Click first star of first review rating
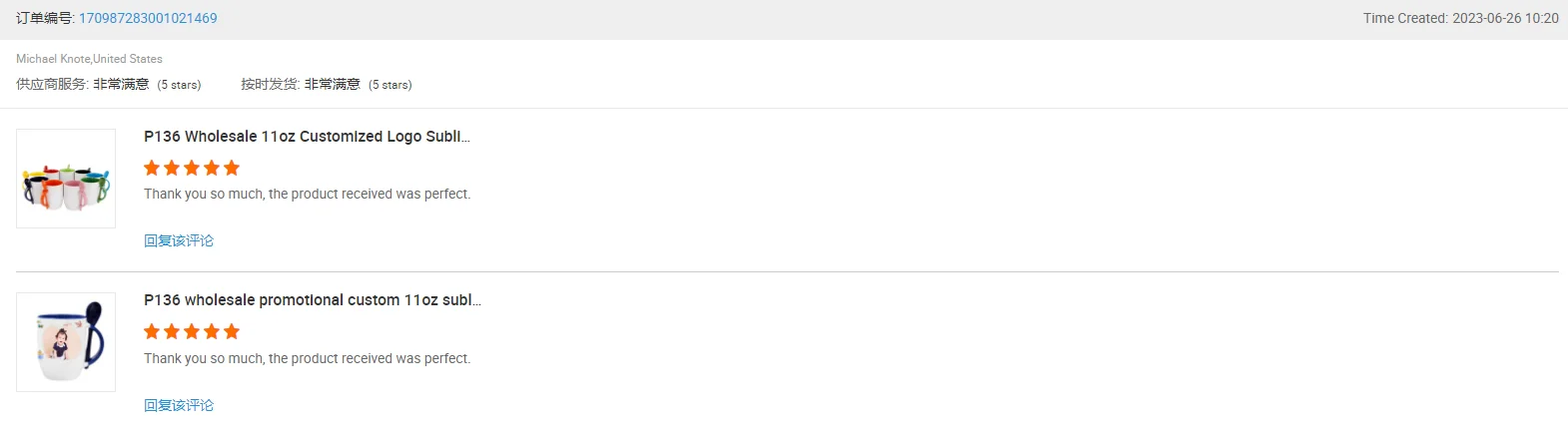The height and width of the screenshot is (433, 1568). click(152, 168)
